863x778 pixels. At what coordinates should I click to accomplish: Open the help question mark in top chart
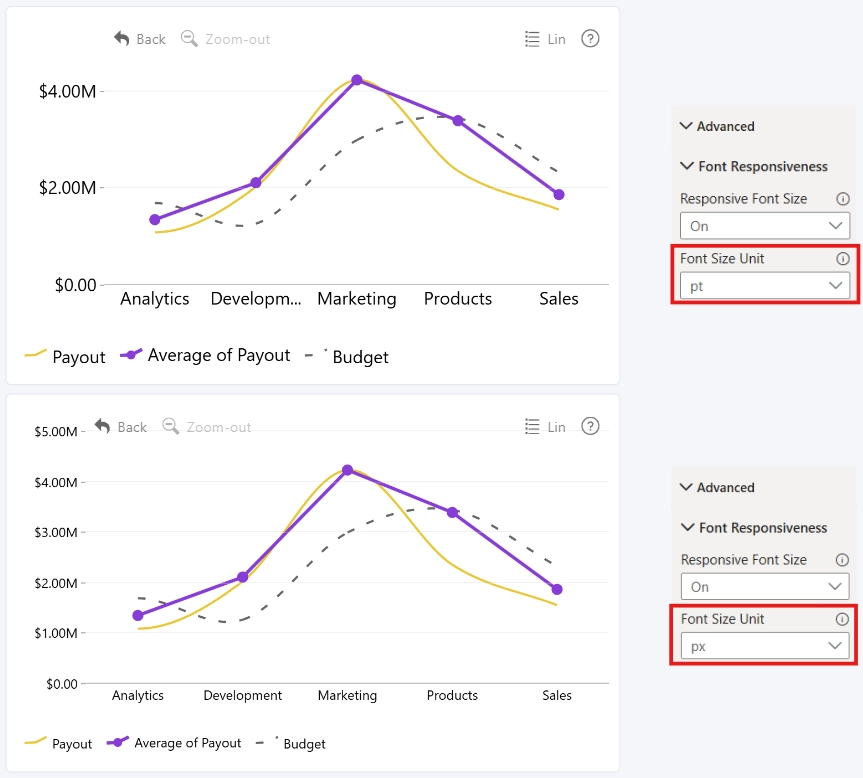[590, 39]
